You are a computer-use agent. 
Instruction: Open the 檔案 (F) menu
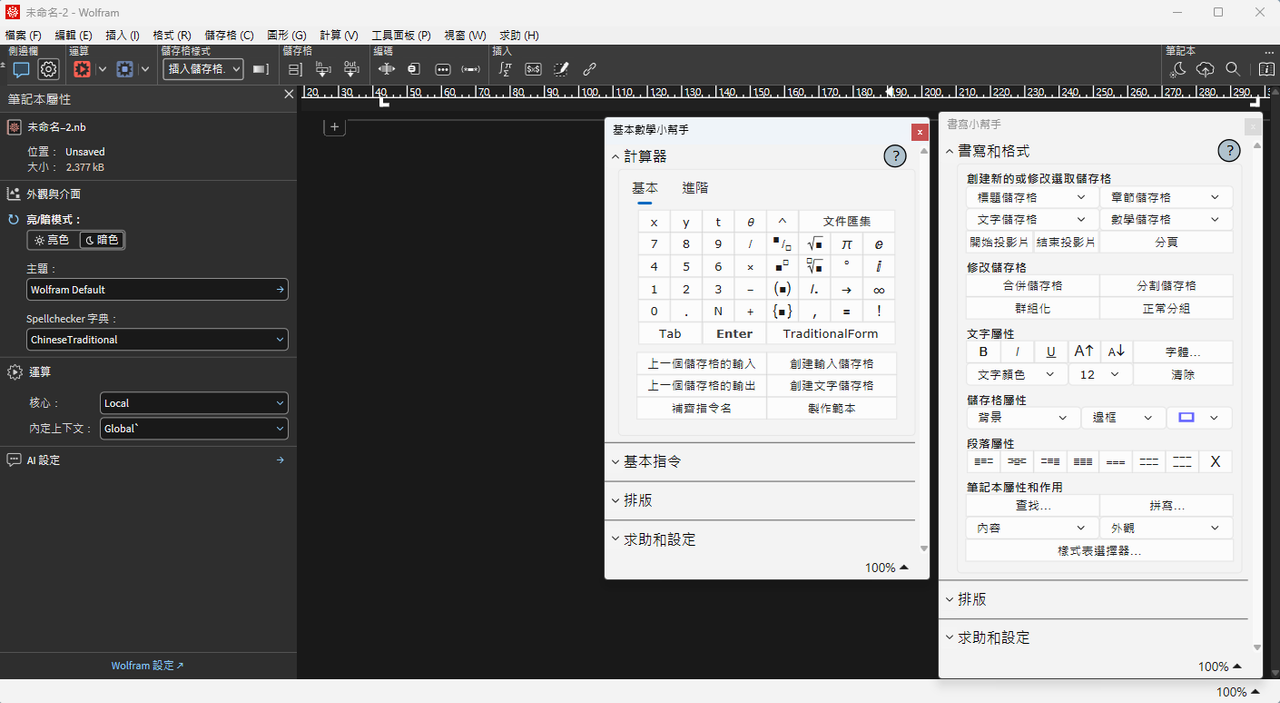(23, 35)
